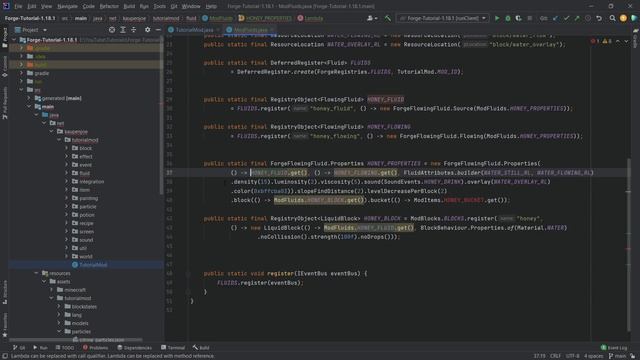The image size is (640, 360).
Task: Change line separator CRLF in status bar
Action: [x=556, y=356]
